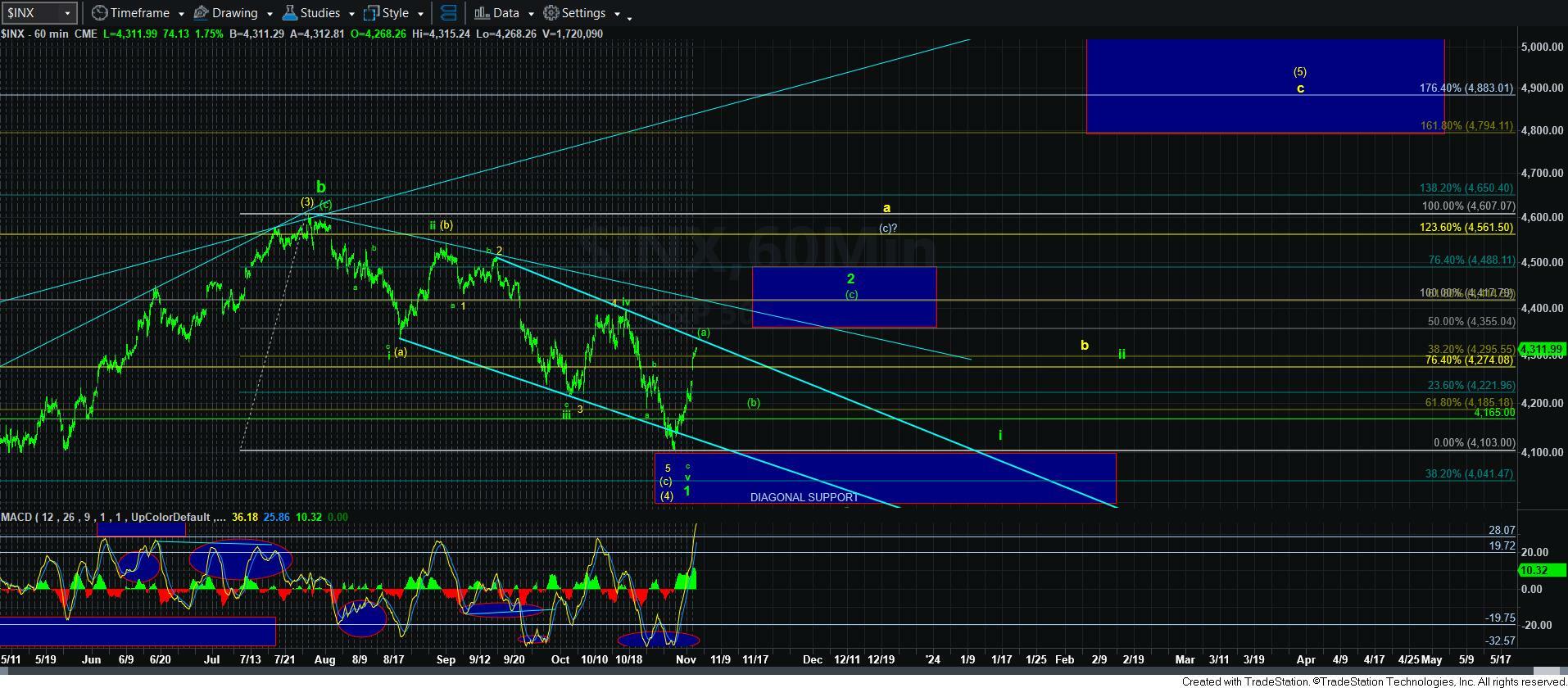Expand the Studies dropdown arrow

pyautogui.click(x=351, y=14)
